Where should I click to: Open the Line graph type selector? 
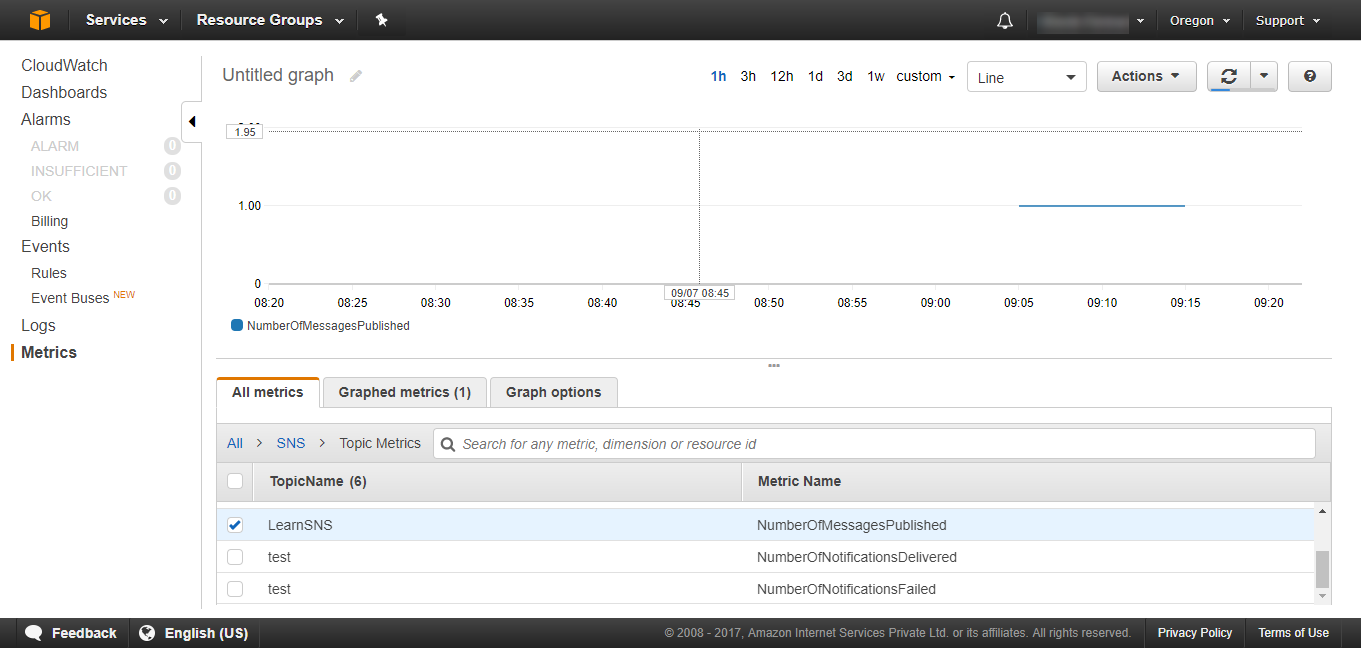(1027, 77)
